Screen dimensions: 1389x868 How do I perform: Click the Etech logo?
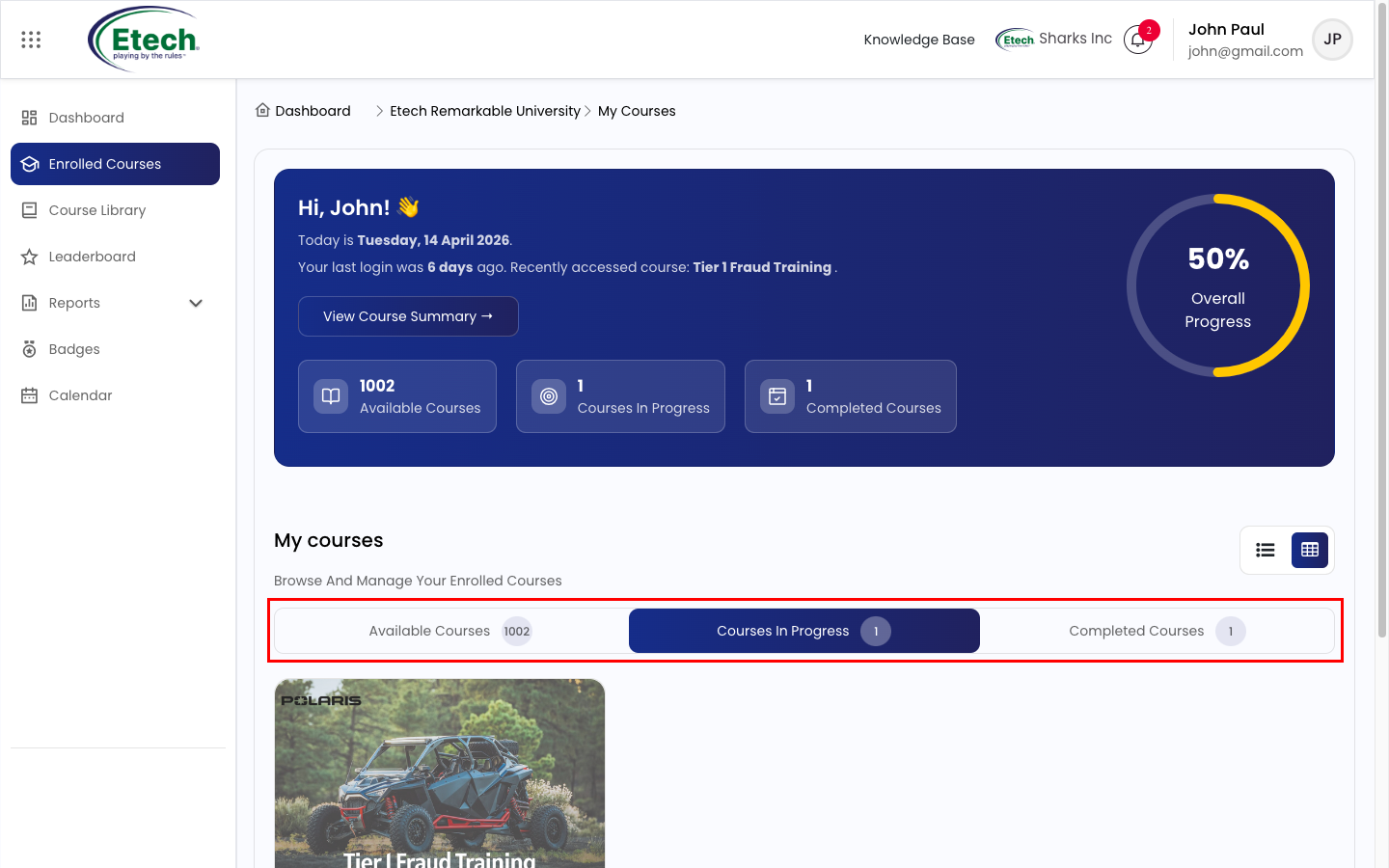[x=144, y=40]
